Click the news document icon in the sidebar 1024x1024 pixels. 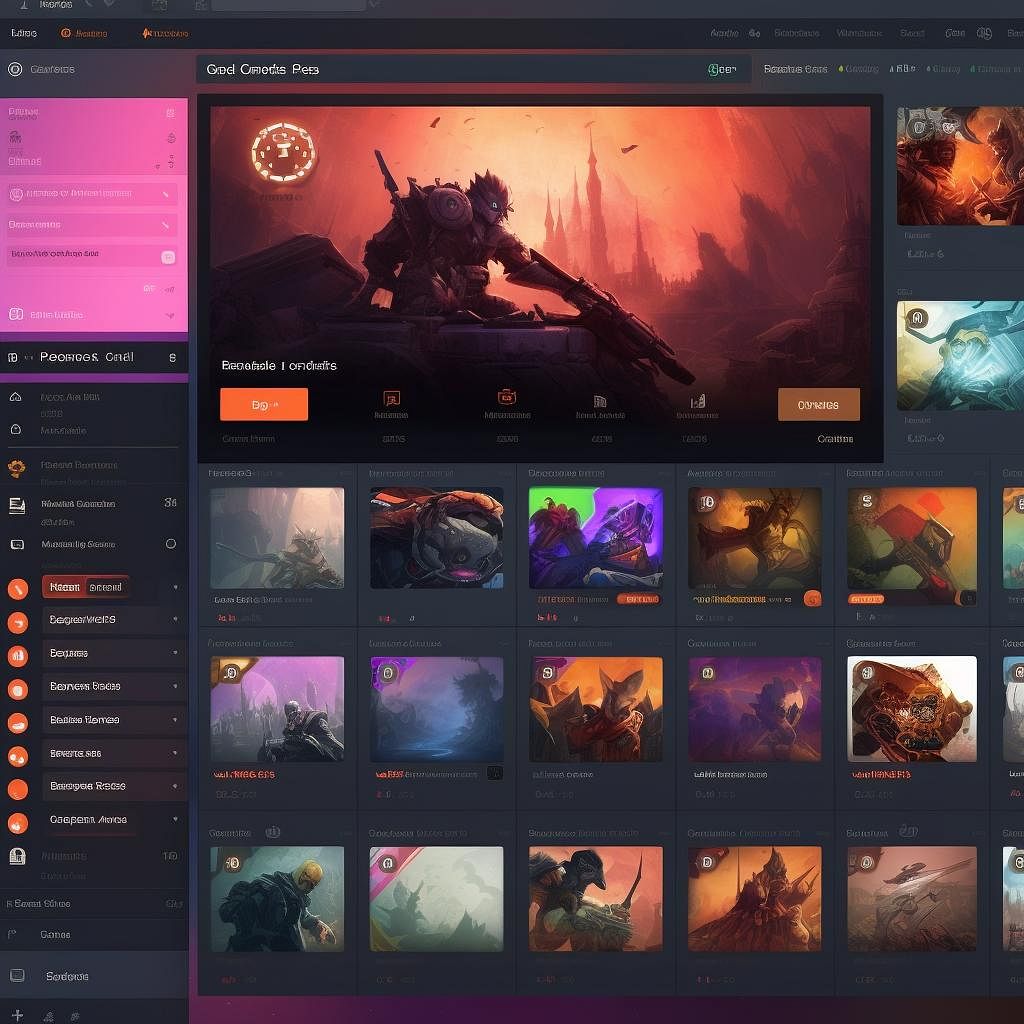tap(16, 503)
